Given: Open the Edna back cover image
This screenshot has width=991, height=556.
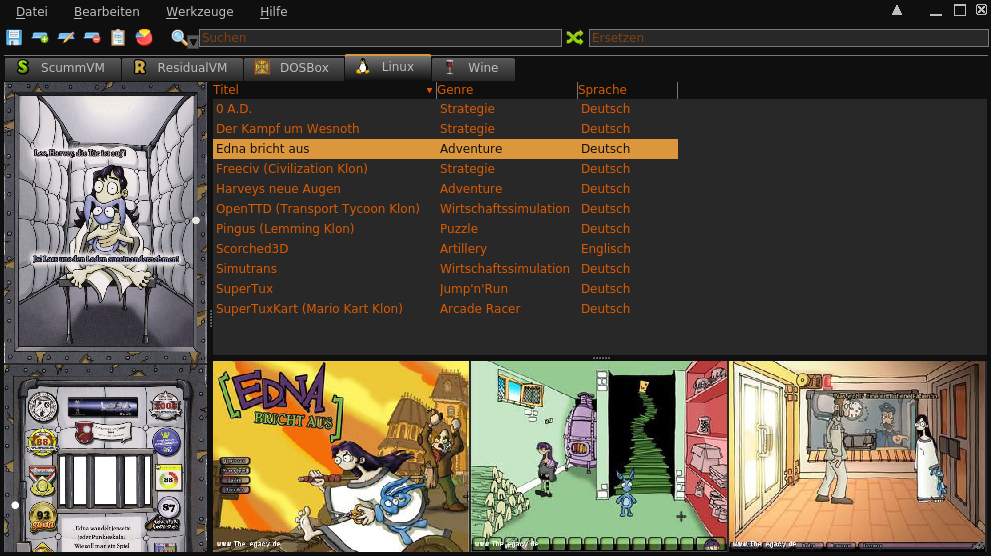Looking at the screenshot, I should tap(106, 459).
